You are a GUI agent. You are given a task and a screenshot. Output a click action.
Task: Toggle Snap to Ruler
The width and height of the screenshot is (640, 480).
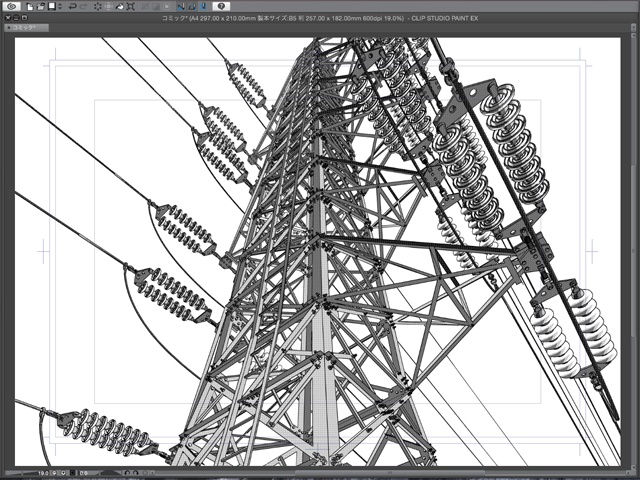tap(180, 6)
